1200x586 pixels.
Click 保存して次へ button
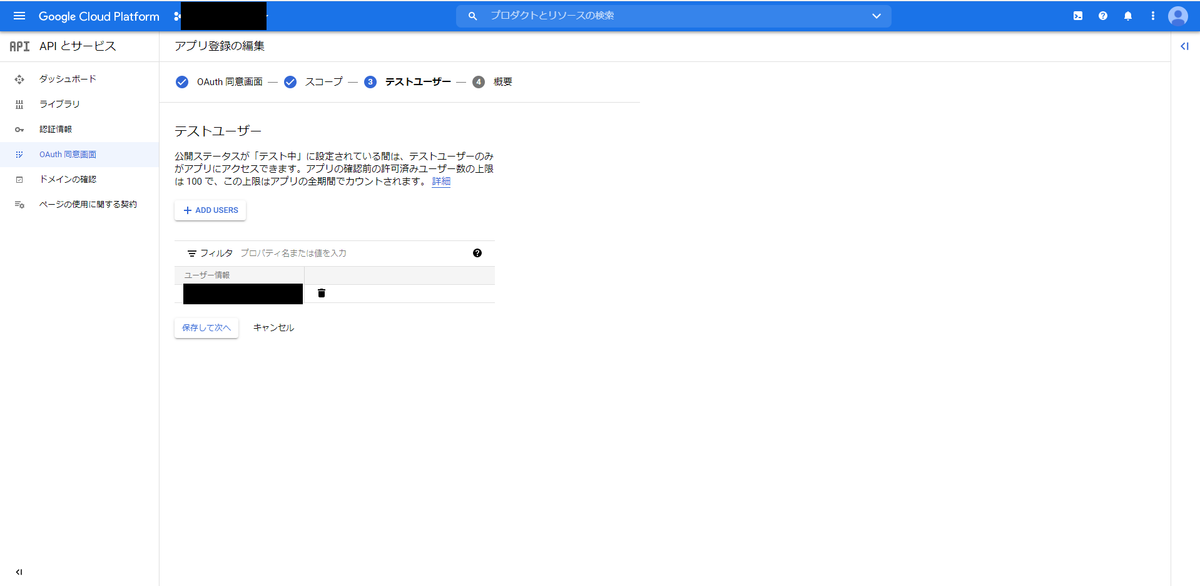click(206, 328)
